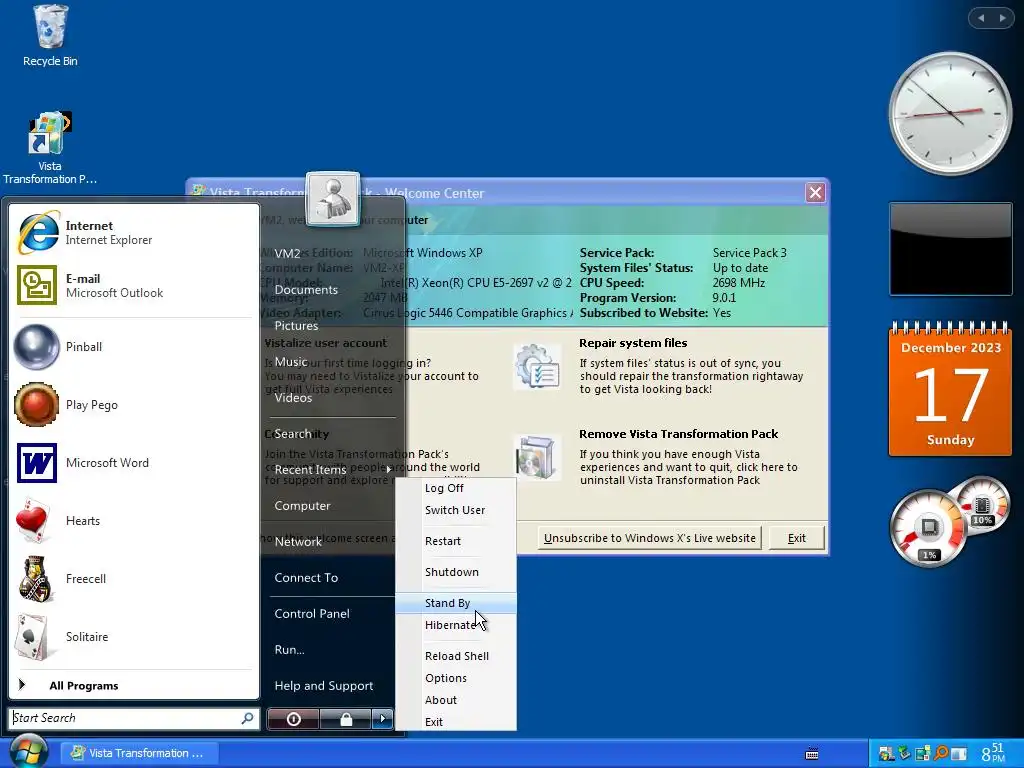Click the Repair system files gear icon
The width and height of the screenshot is (1024, 768).
click(x=537, y=367)
